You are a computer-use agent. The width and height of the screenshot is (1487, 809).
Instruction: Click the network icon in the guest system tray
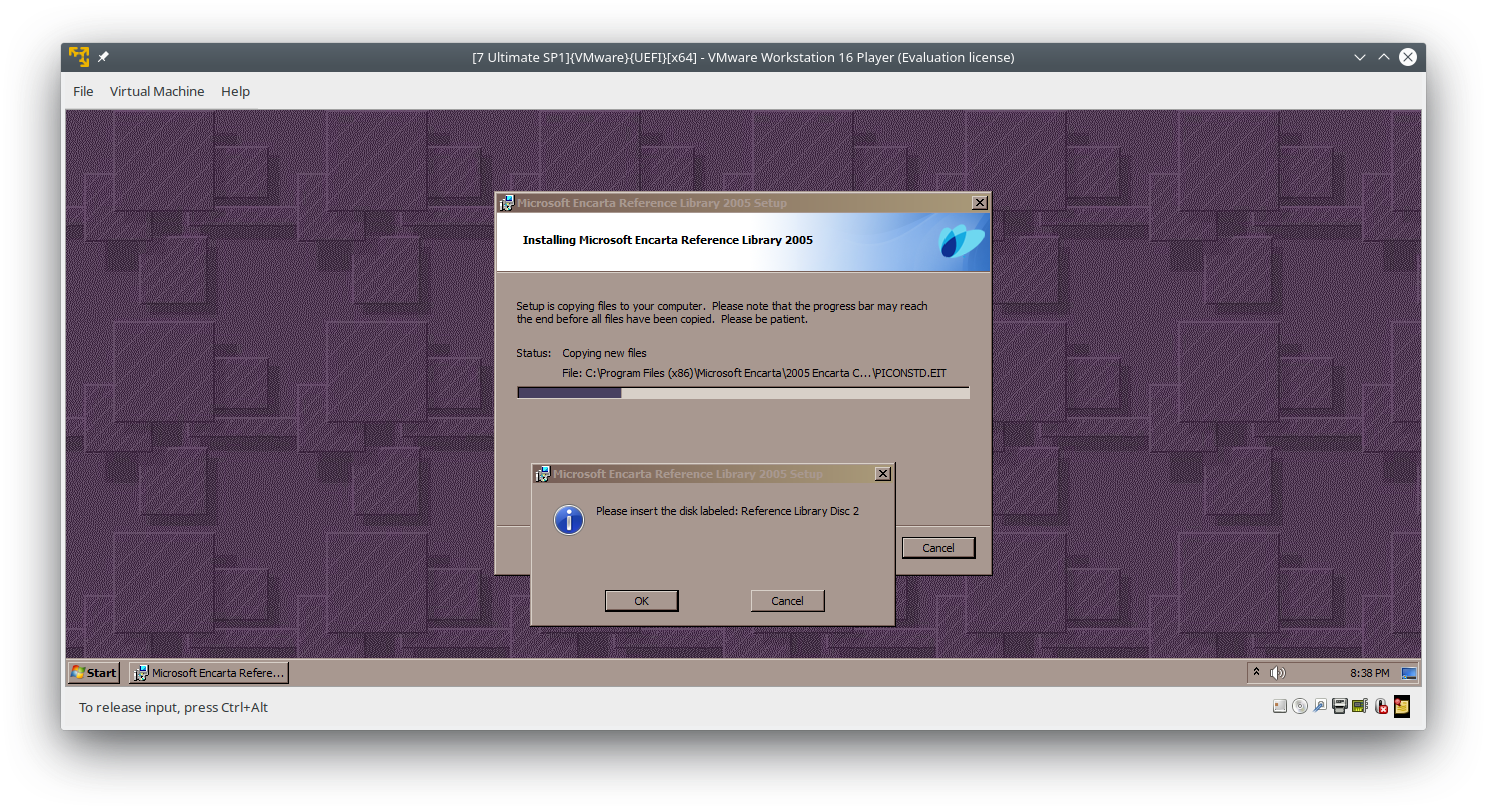pyautogui.click(x=1409, y=672)
